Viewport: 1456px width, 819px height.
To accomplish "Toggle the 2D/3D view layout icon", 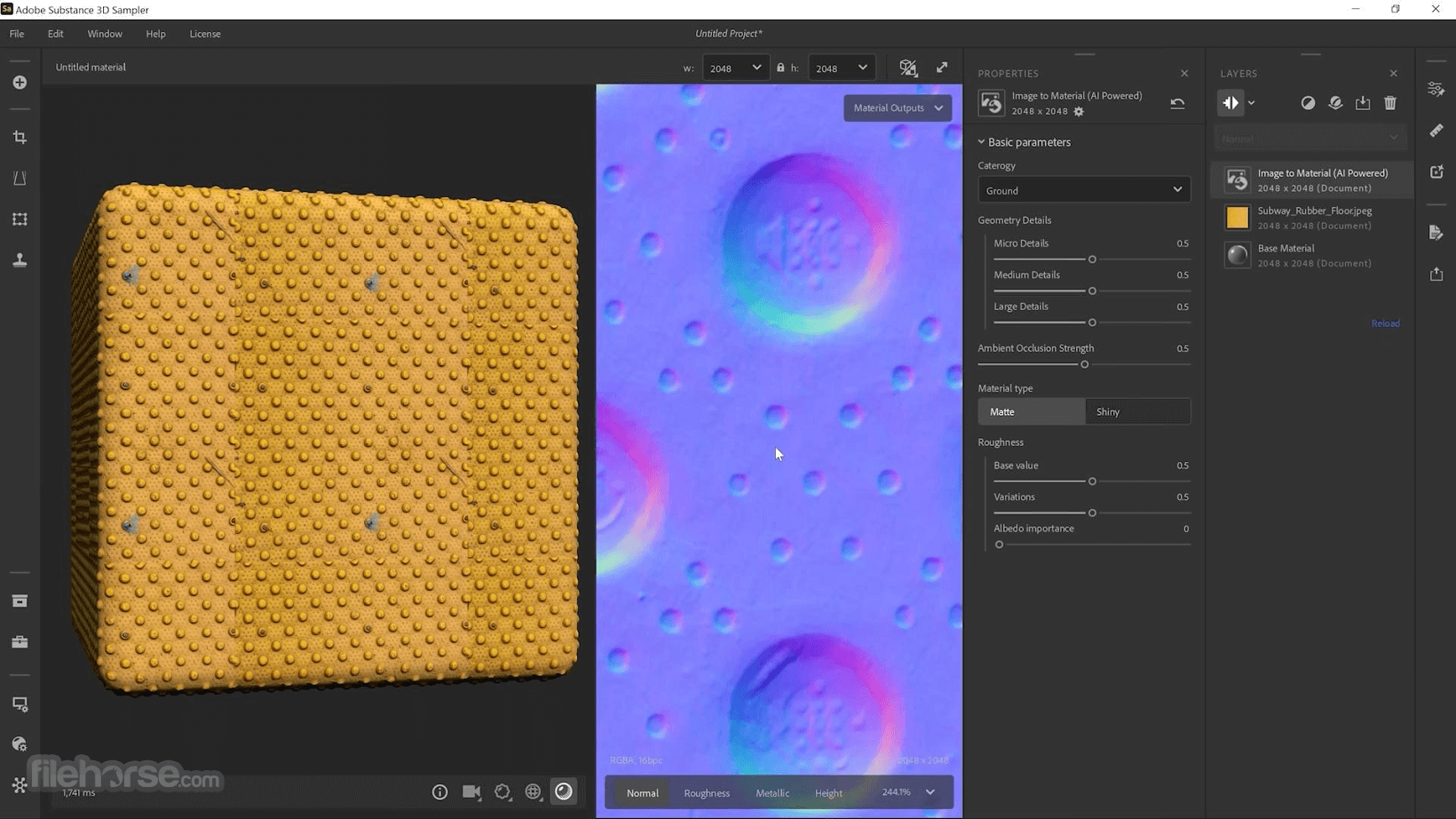I will (907, 68).
